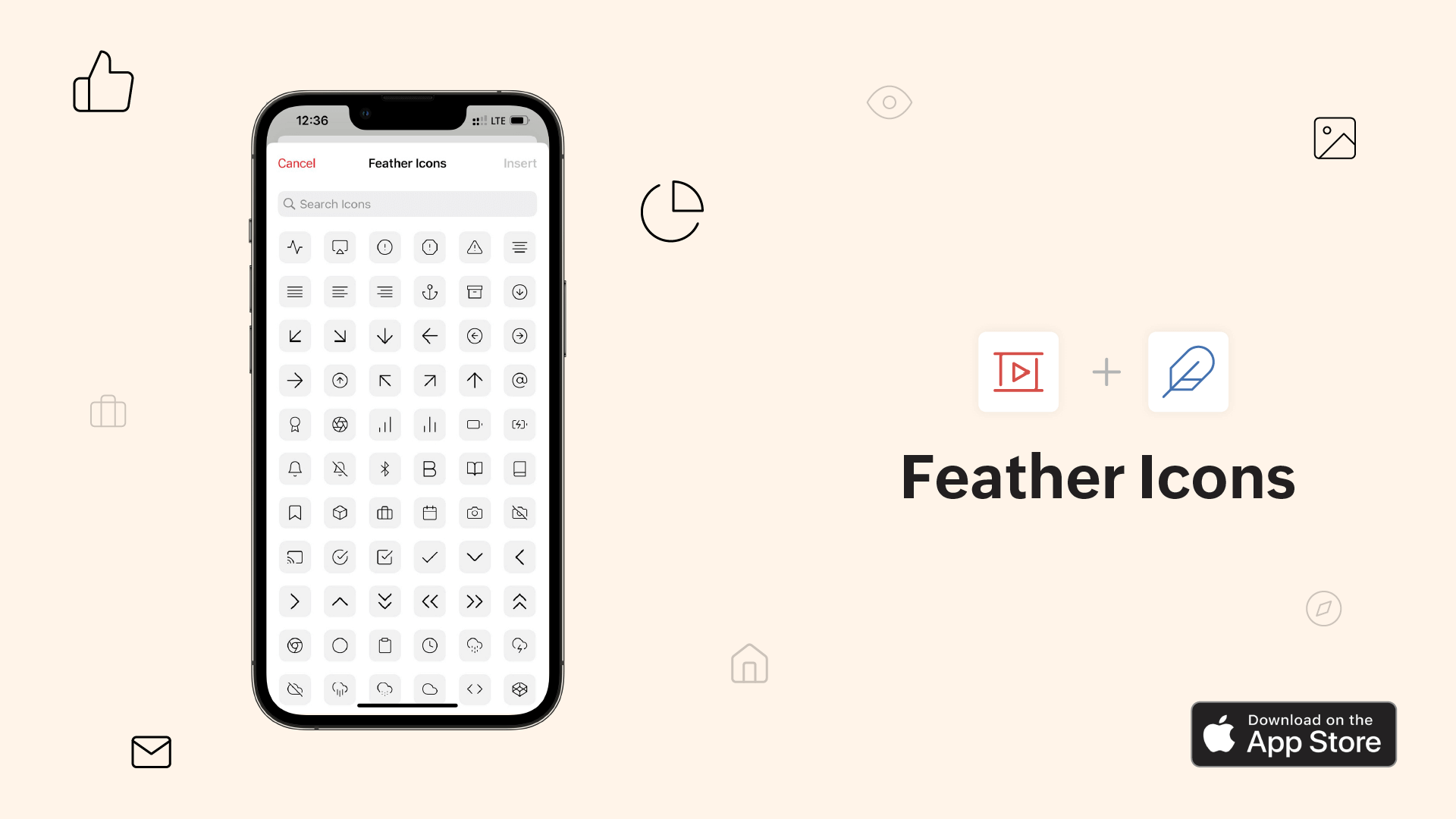Image resolution: width=1456 pixels, height=819 pixels.
Task: Click the Bluetooth icon
Action: (384, 468)
